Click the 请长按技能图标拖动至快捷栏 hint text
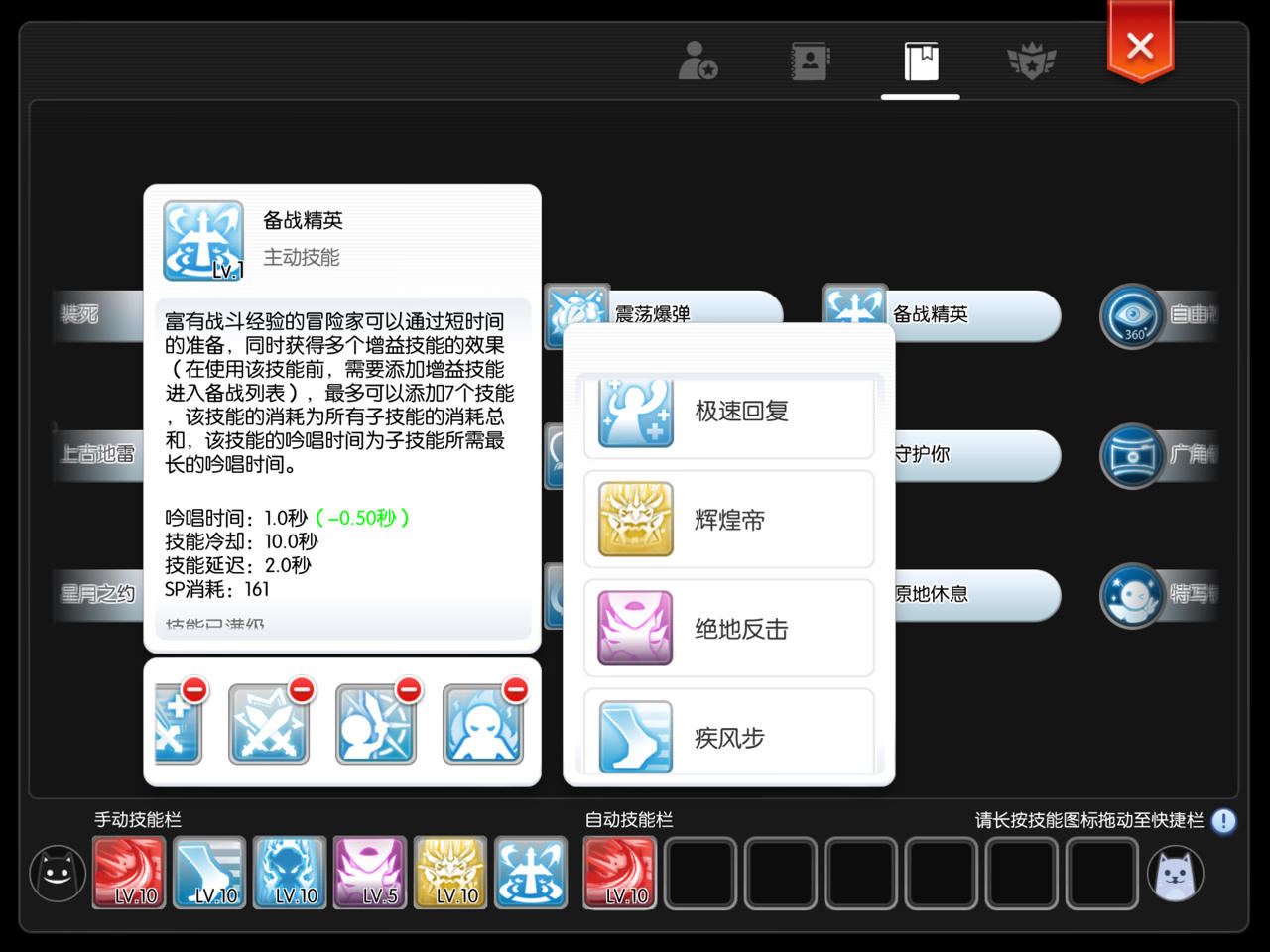Viewport: 1270px width, 952px height. (x=1089, y=820)
